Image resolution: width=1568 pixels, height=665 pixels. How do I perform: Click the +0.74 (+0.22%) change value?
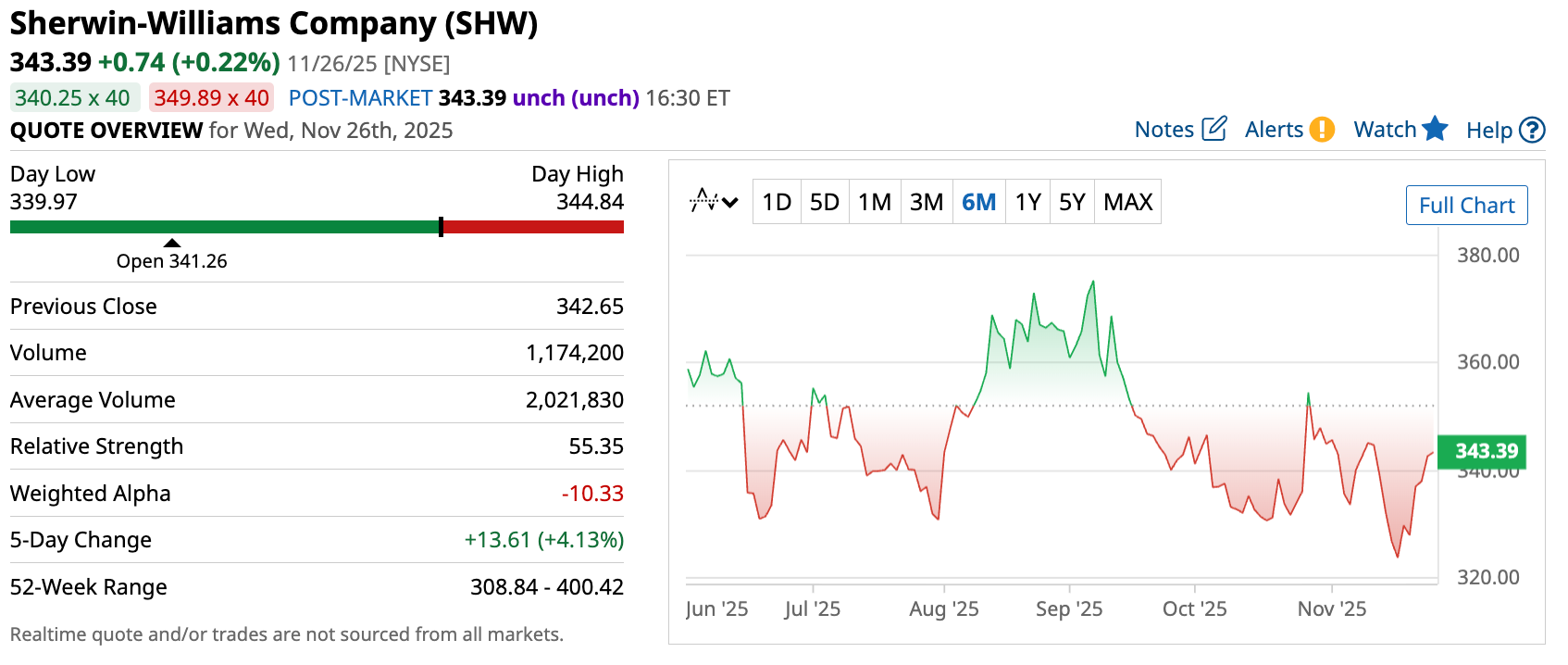pos(189,62)
